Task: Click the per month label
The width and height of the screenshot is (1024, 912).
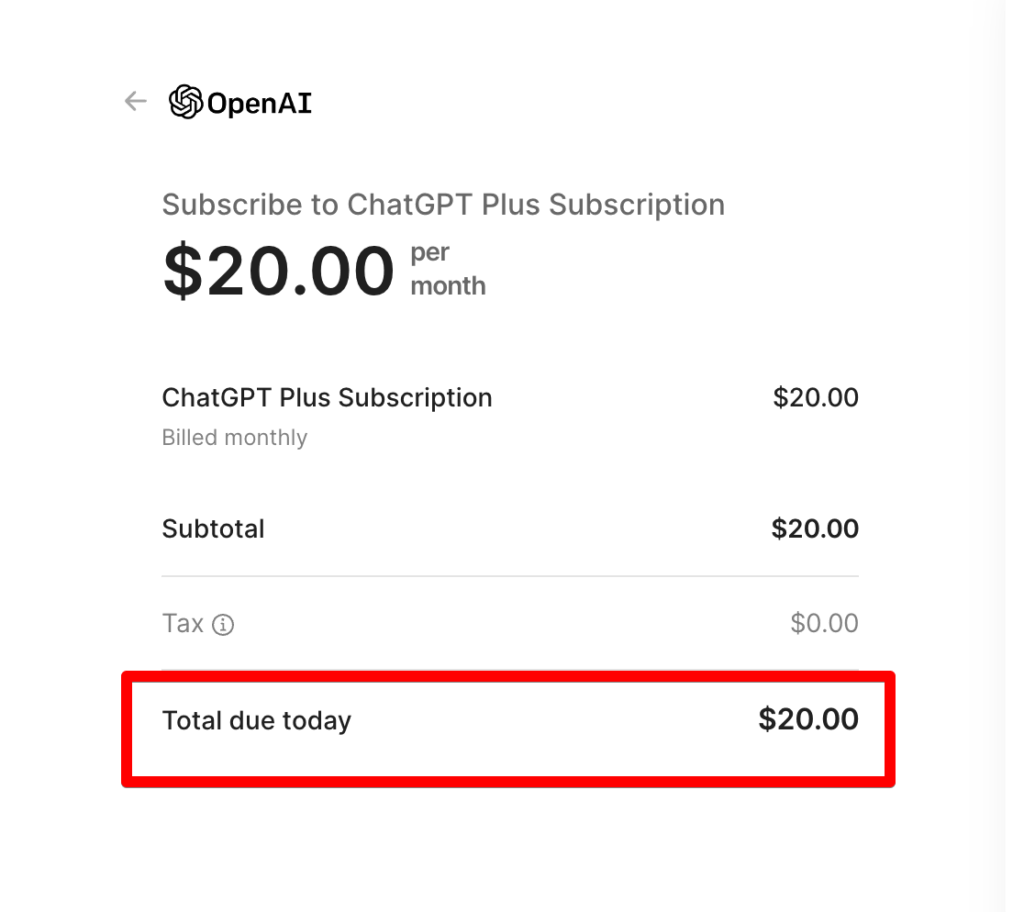Action: tap(447, 269)
